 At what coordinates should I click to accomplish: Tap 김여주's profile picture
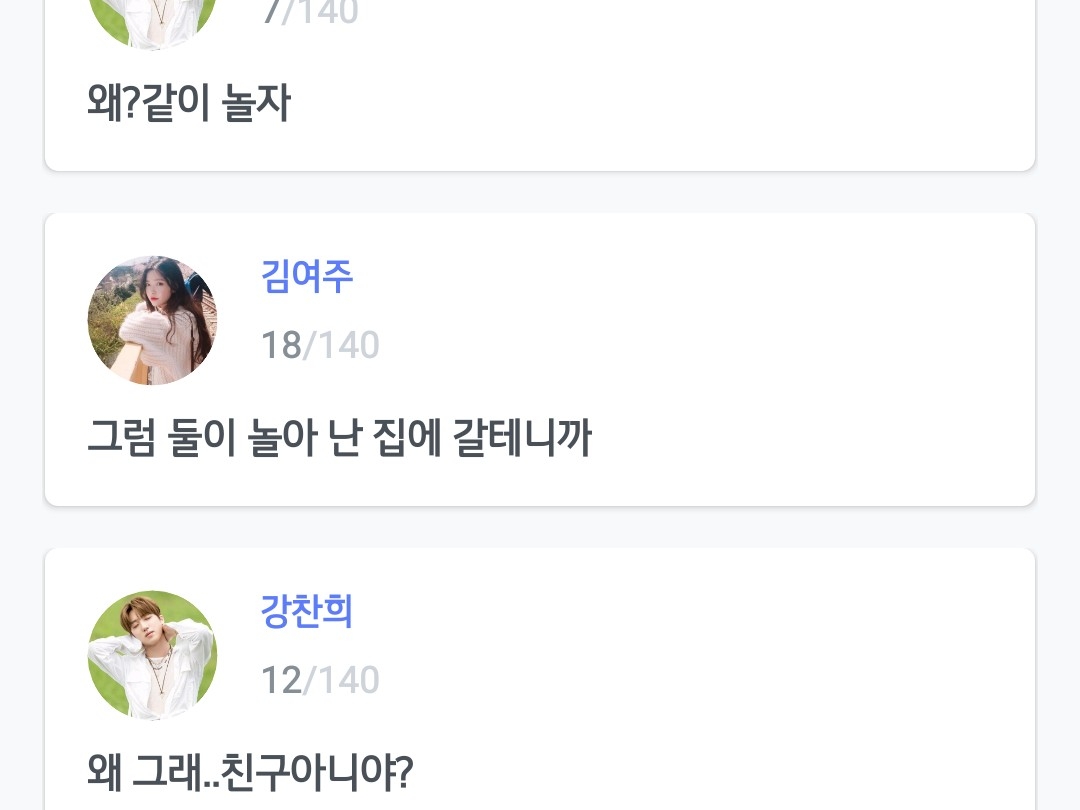pos(152,320)
